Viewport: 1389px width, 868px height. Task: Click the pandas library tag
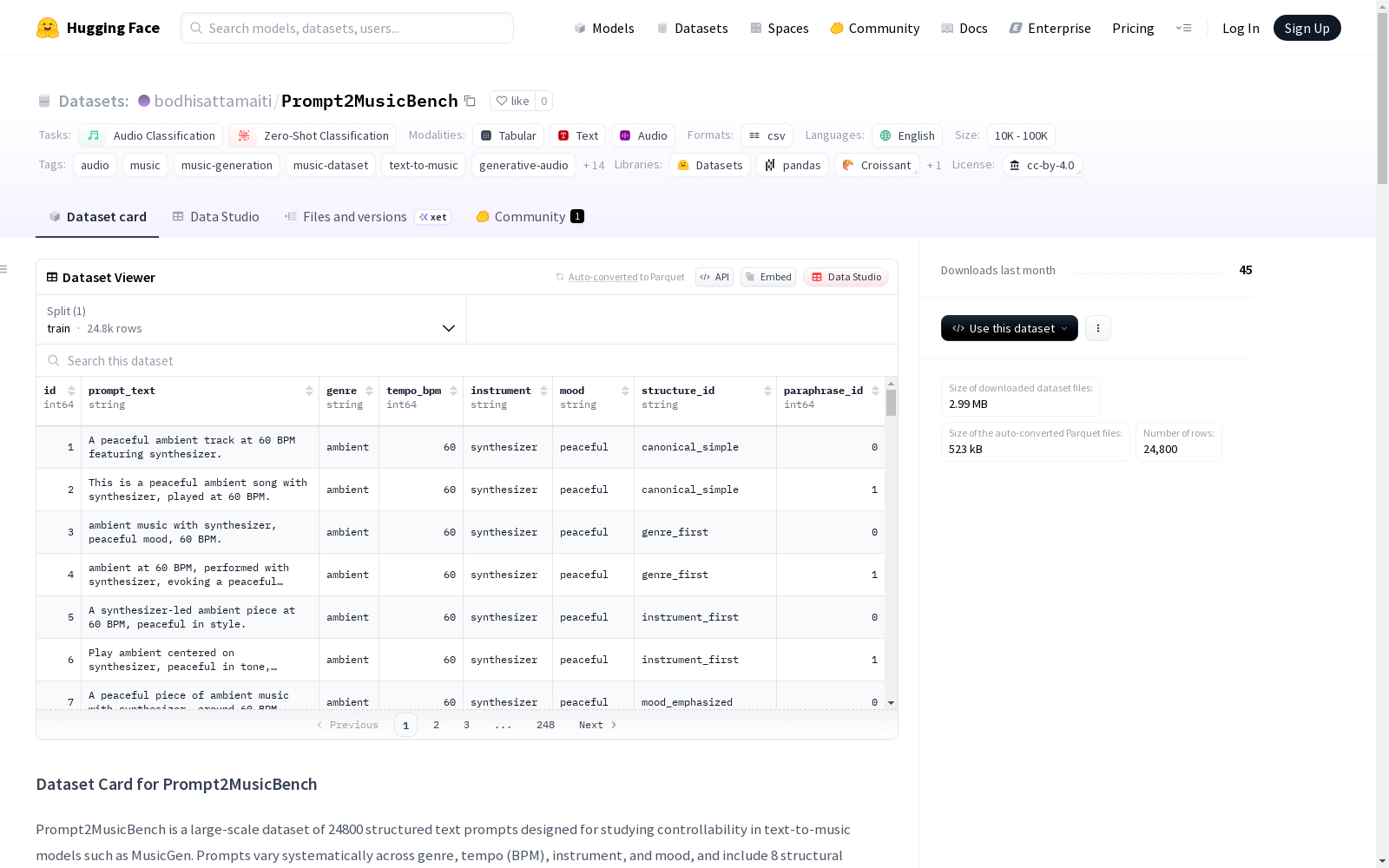793,165
